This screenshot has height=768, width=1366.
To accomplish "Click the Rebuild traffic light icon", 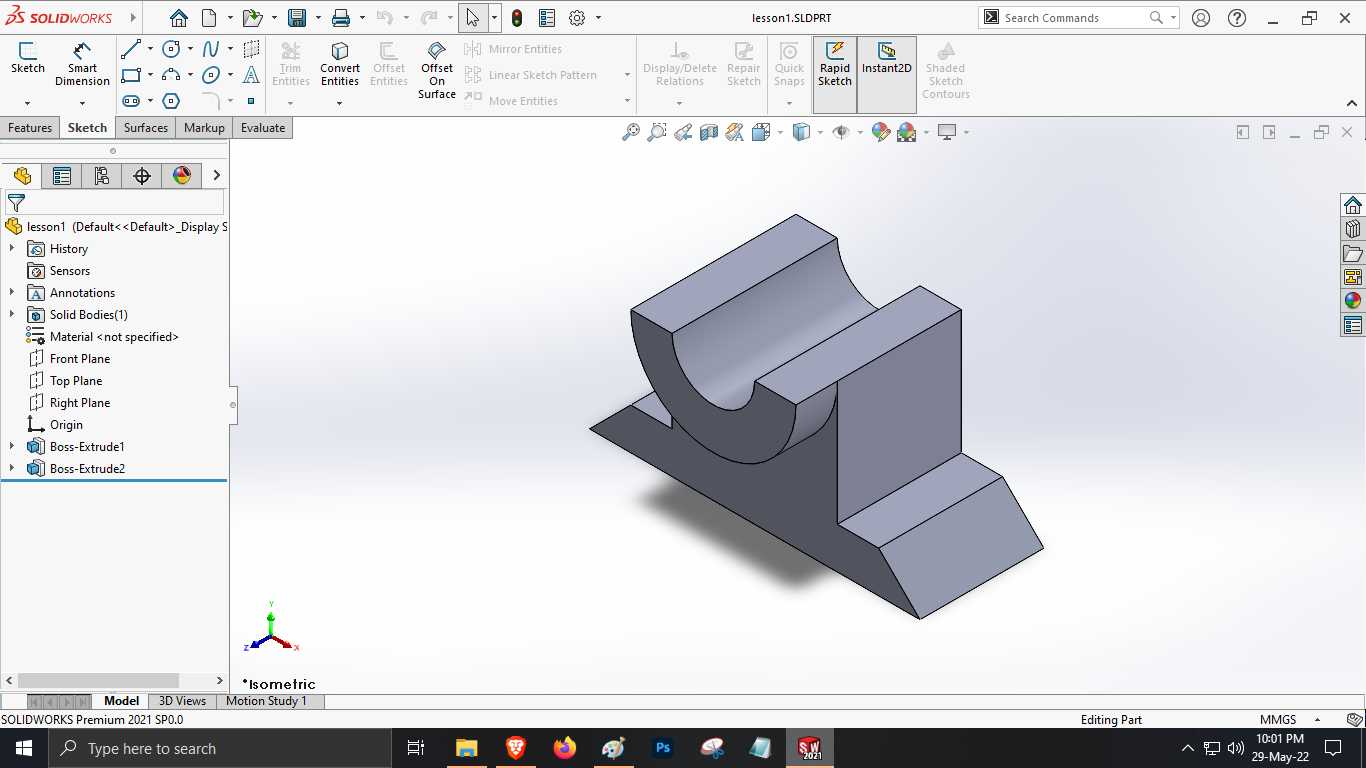I will pos(517,18).
